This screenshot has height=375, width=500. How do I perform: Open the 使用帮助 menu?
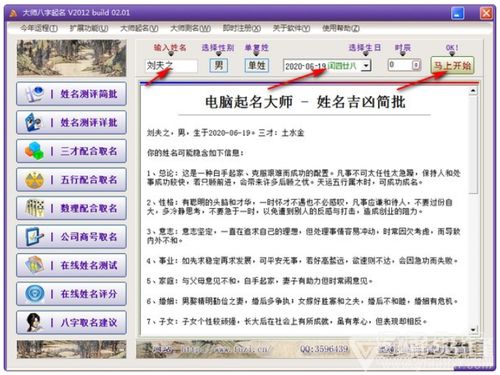coord(341,29)
